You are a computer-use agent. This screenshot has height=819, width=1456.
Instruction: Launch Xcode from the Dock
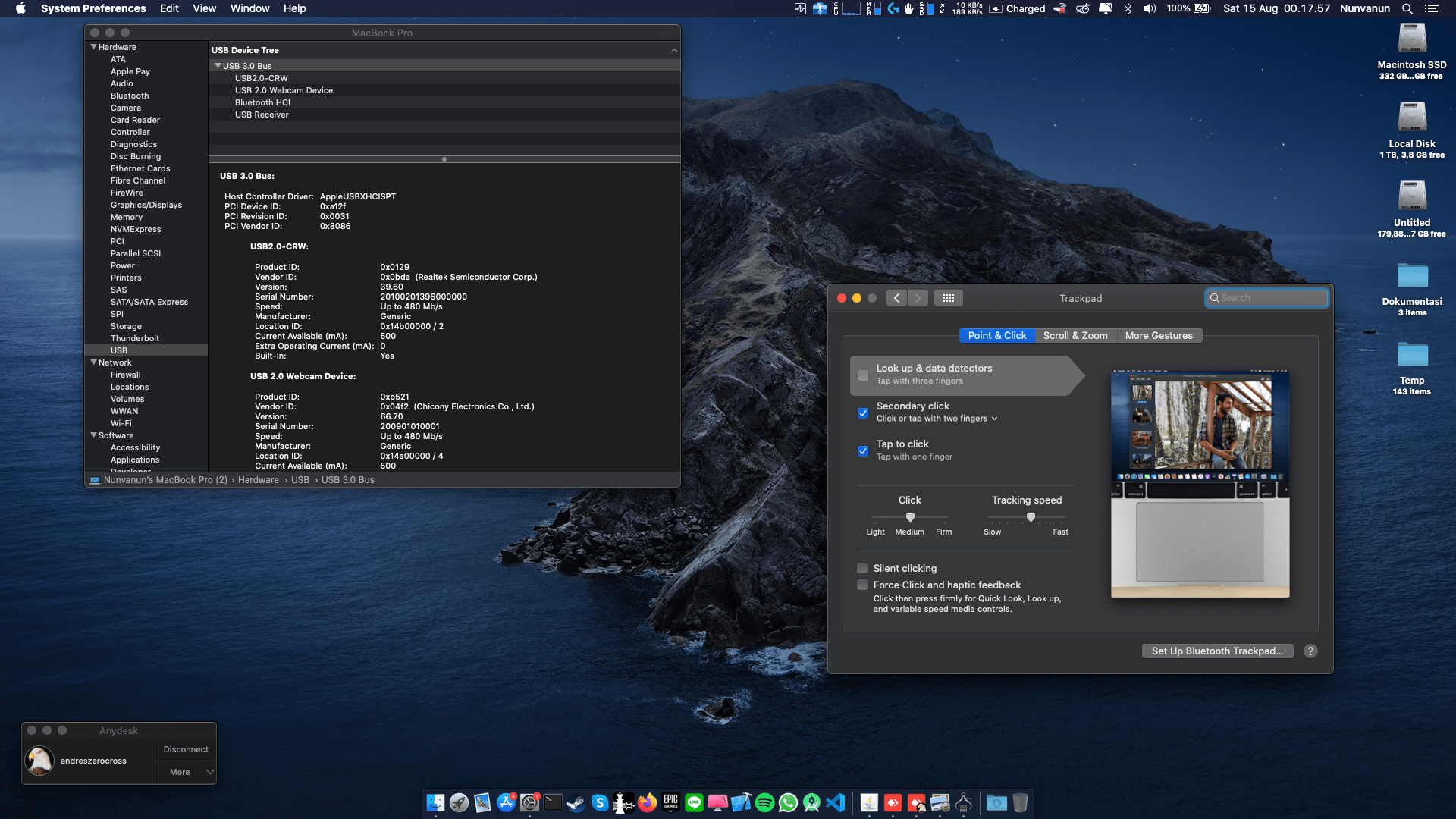[x=740, y=803]
